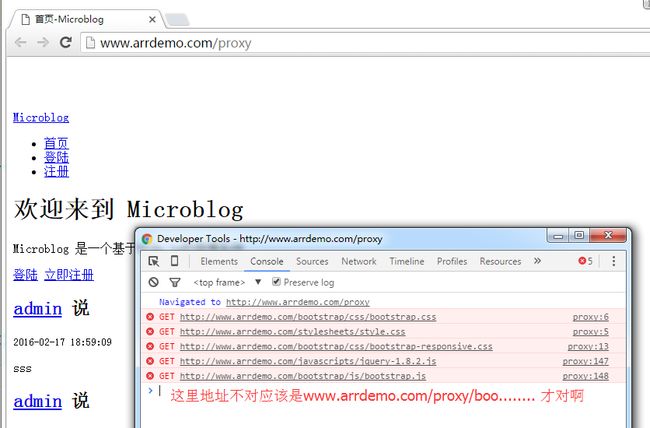Click the 欢迎来到 Microblog heading
This screenshot has height=428, width=650.
coord(129,209)
